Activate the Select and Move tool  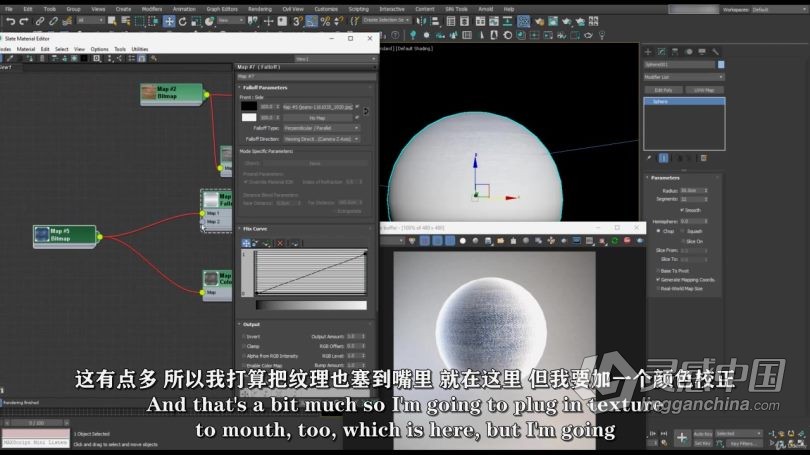click(x=169, y=21)
